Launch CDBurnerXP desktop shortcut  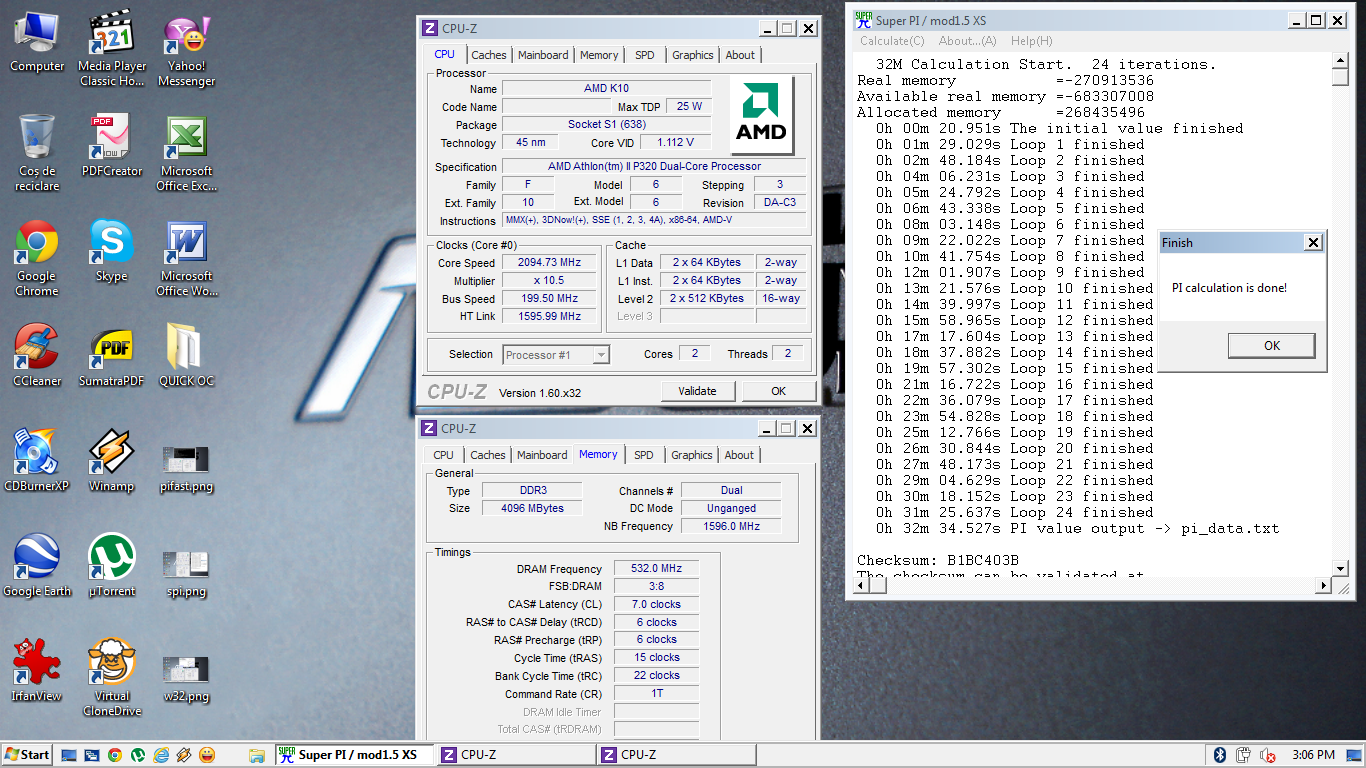(x=37, y=462)
